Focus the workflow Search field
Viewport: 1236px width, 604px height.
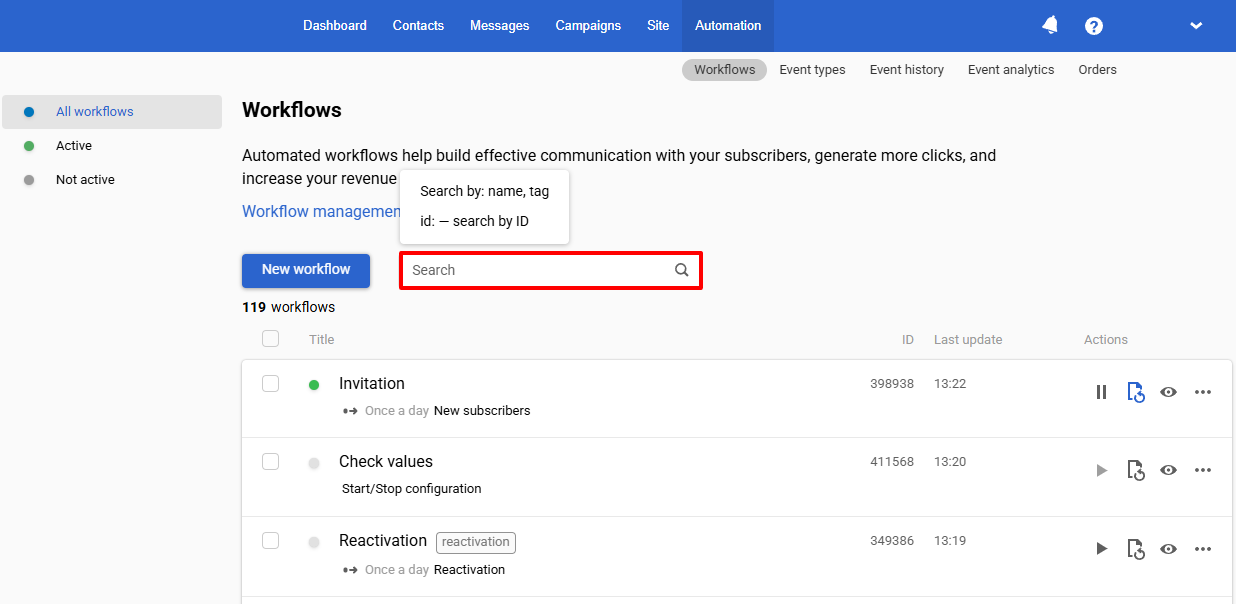pyautogui.click(x=551, y=271)
